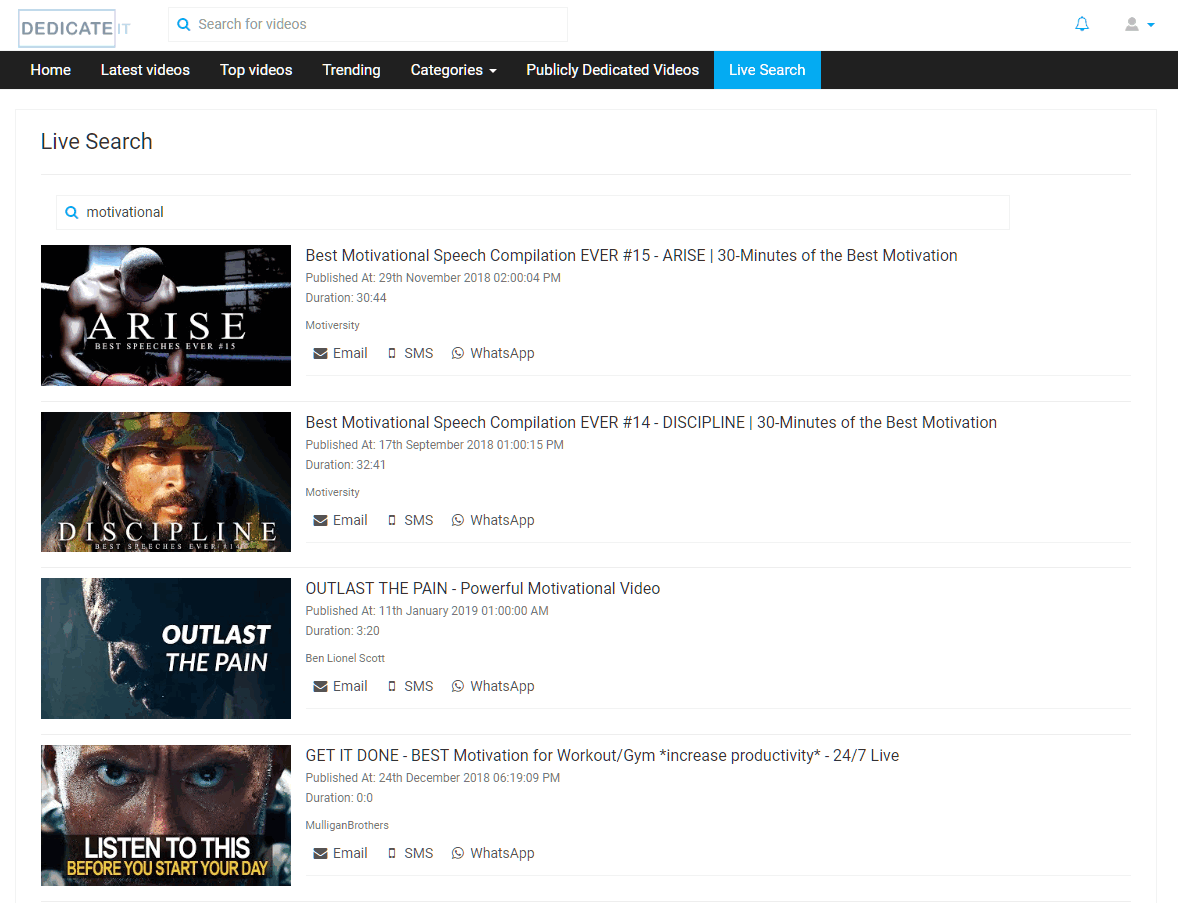Click Email envelope icon for GET IT DONE
1178x903 pixels.
click(x=320, y=853)
